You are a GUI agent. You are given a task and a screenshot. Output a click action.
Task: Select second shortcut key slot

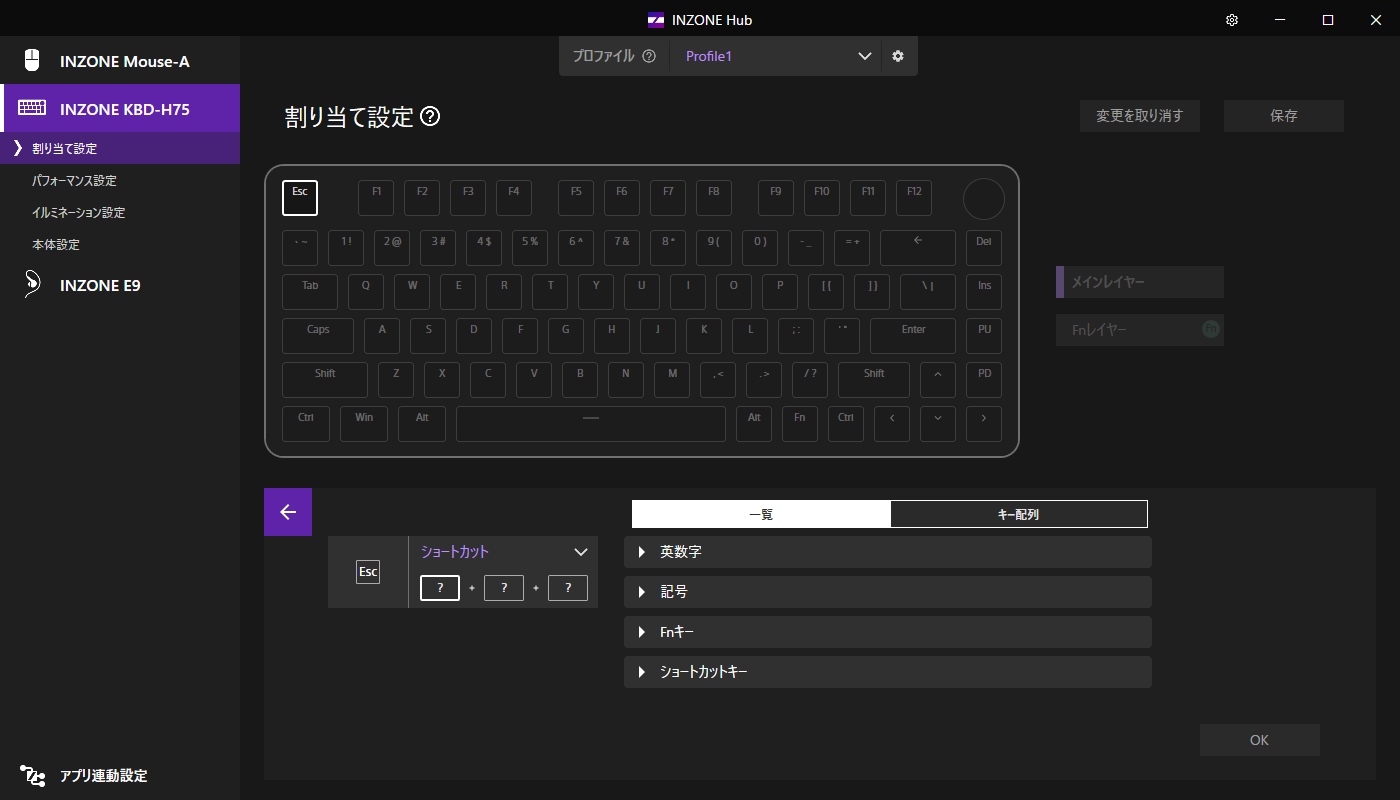point(504,588)
